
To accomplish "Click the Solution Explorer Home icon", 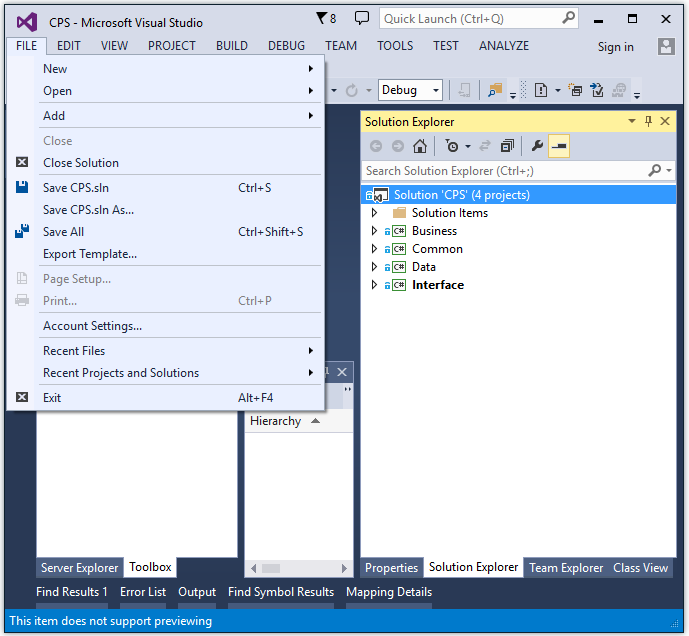I will pos(420,146).
